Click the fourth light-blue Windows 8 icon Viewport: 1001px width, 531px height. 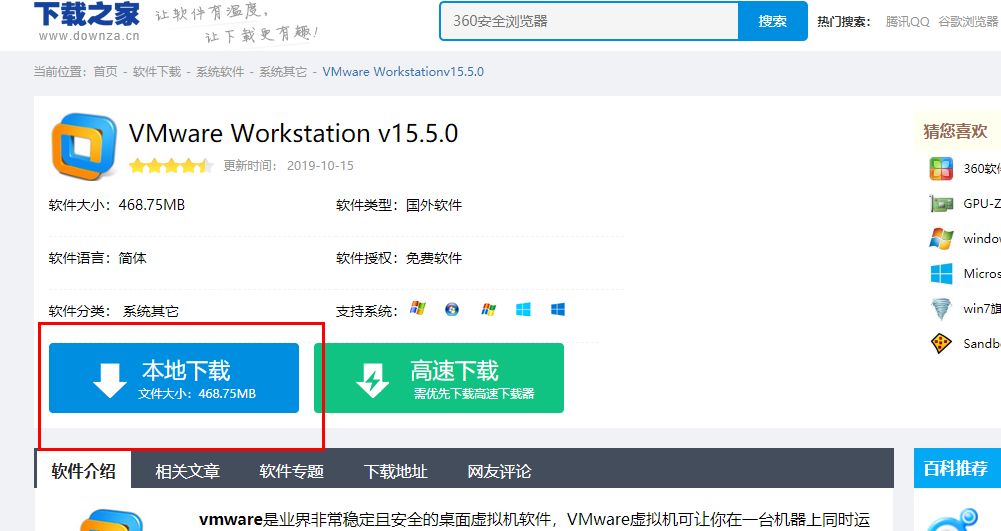pyautogui.click(x=523, y=310)
